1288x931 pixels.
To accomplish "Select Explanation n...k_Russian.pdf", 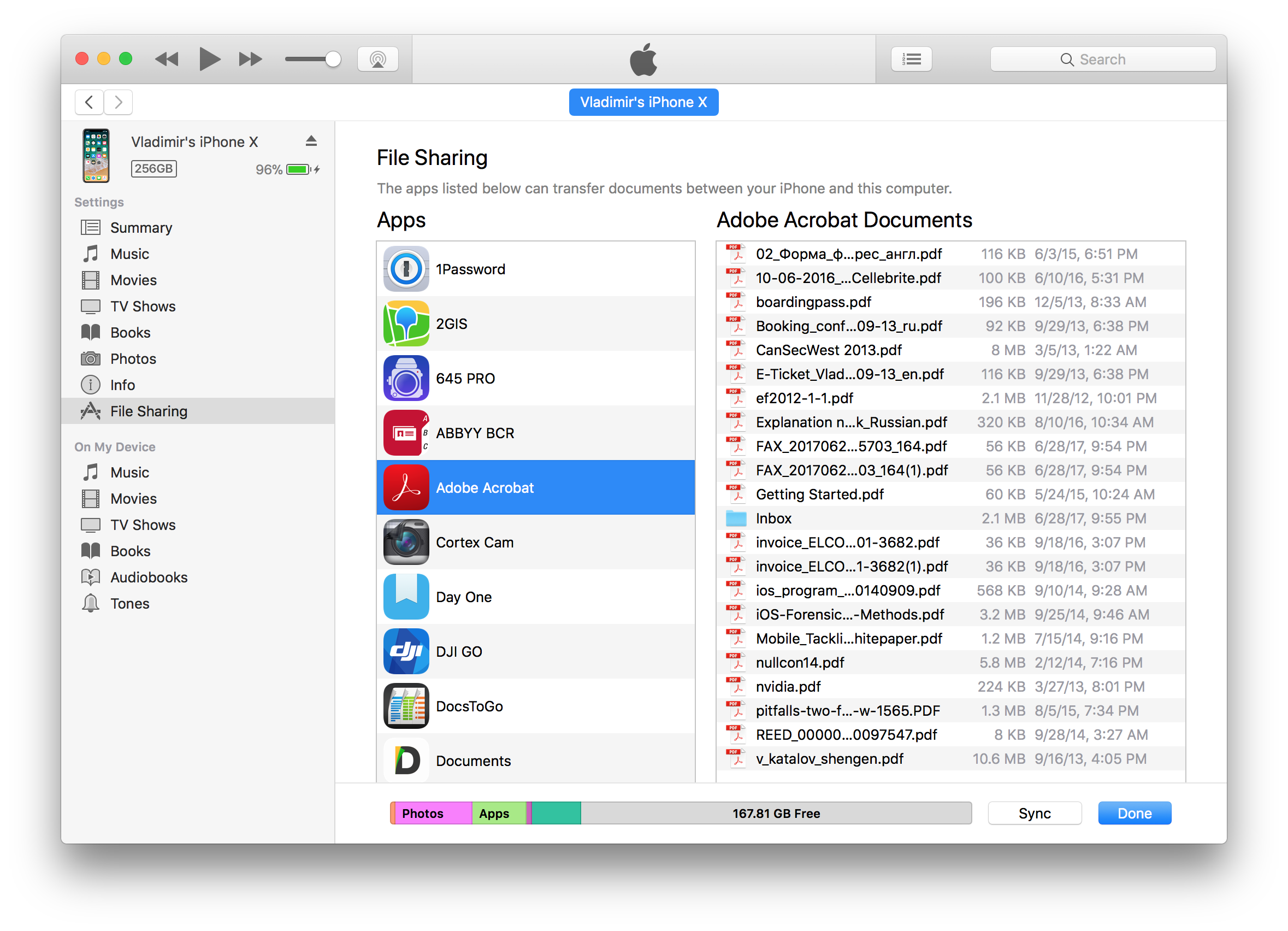I will point(950,422).
